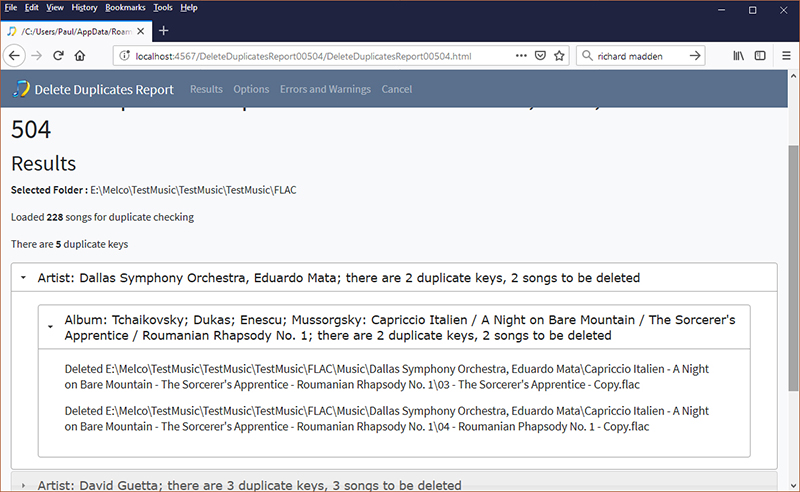Open the Edit menu
800x492 pixels.
[x=32, y=8]
